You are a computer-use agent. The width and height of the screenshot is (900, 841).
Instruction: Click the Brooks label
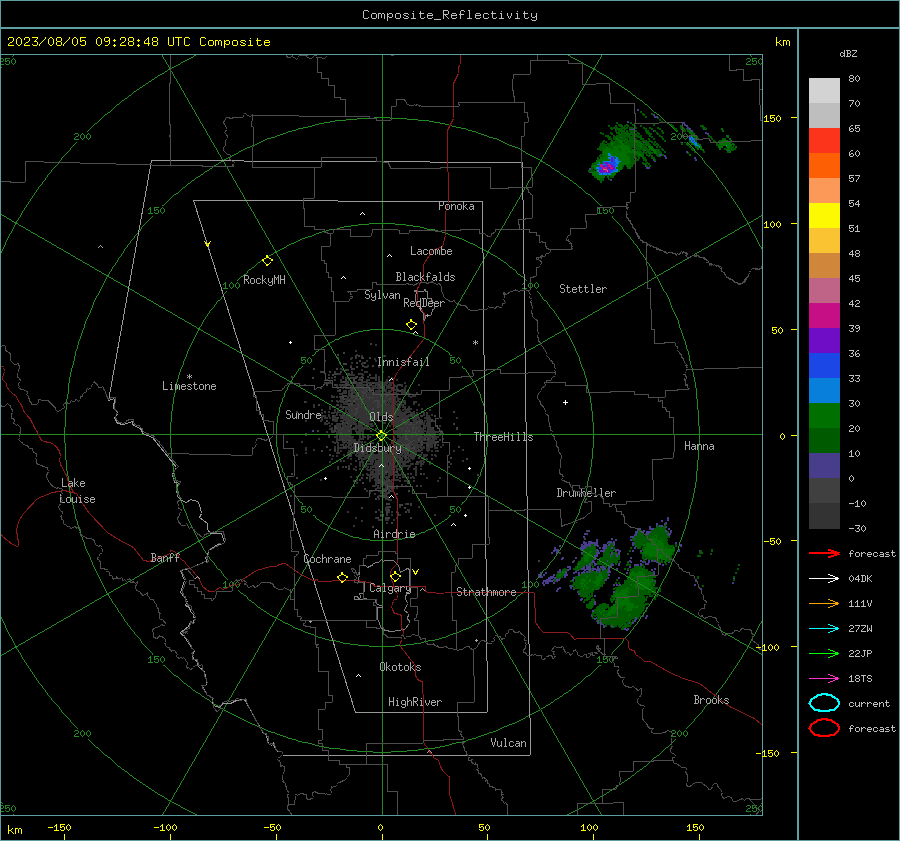tap(711, 700)
